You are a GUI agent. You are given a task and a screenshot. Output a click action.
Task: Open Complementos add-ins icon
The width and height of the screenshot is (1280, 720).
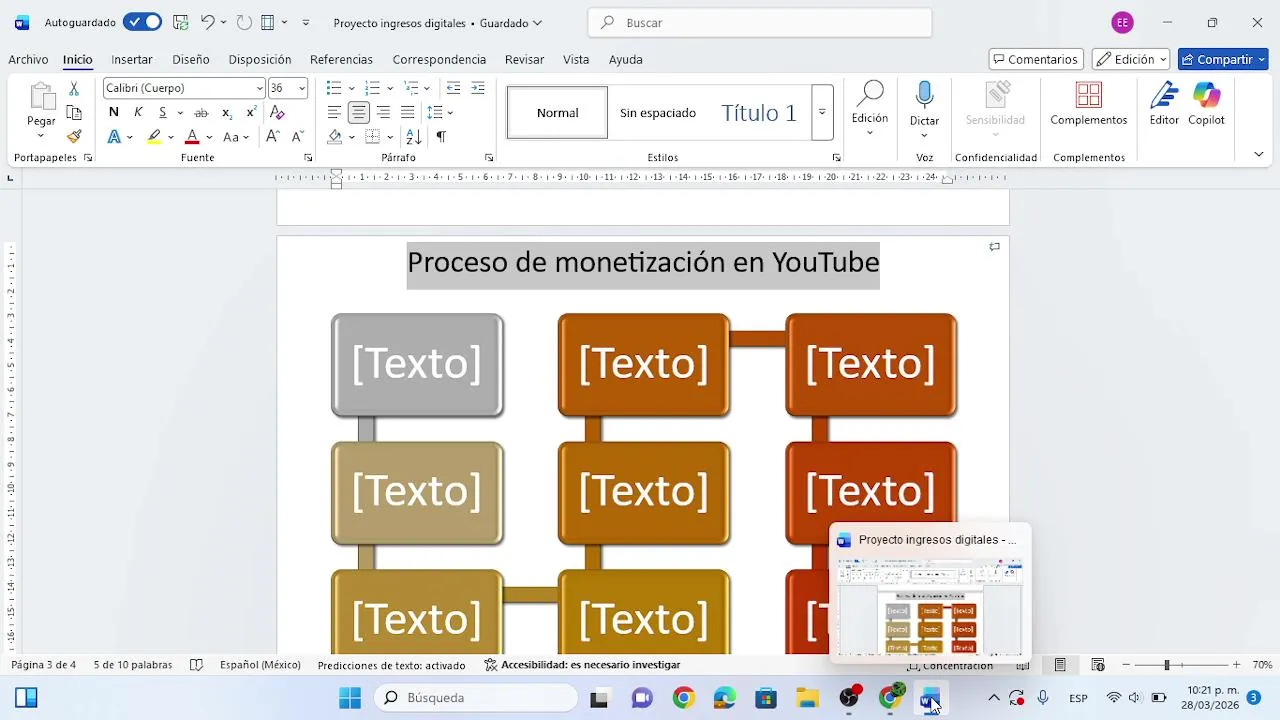[1089, 95]
